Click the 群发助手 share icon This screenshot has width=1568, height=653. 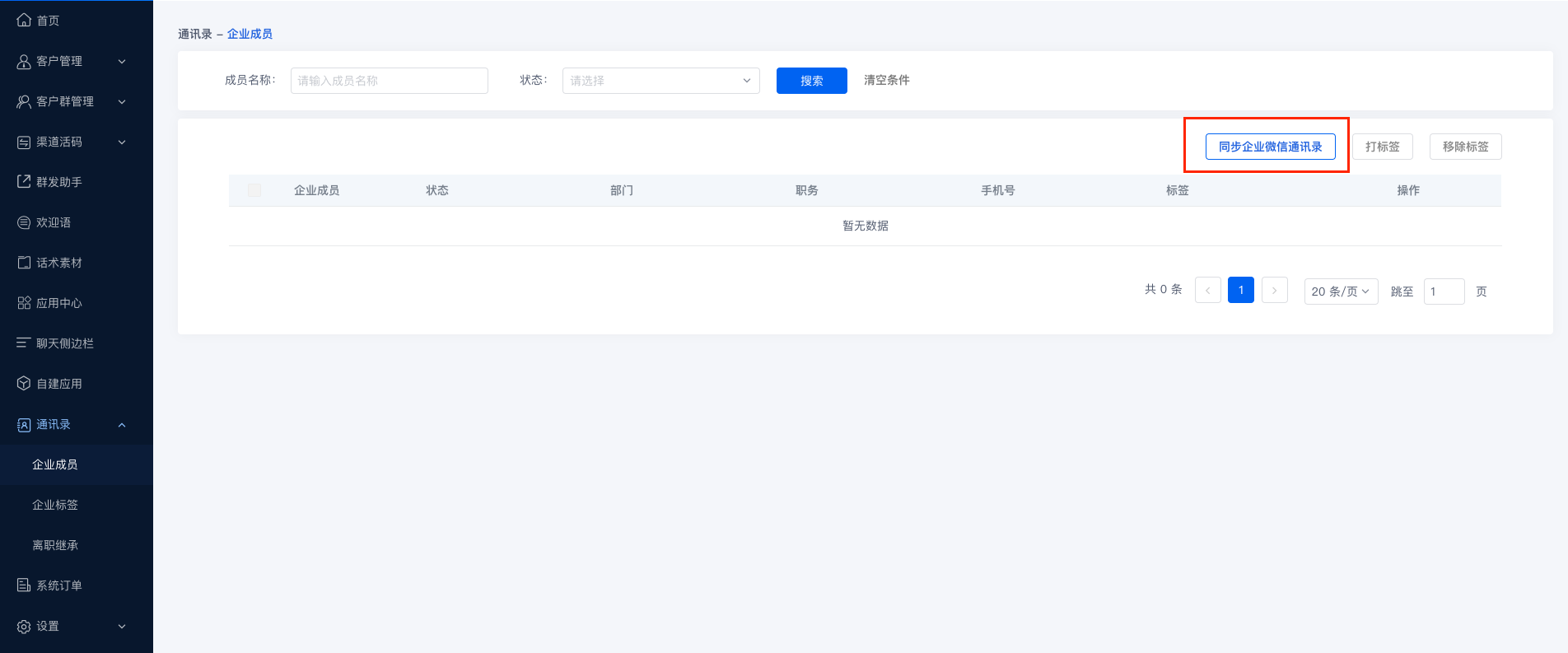point(24,182)
